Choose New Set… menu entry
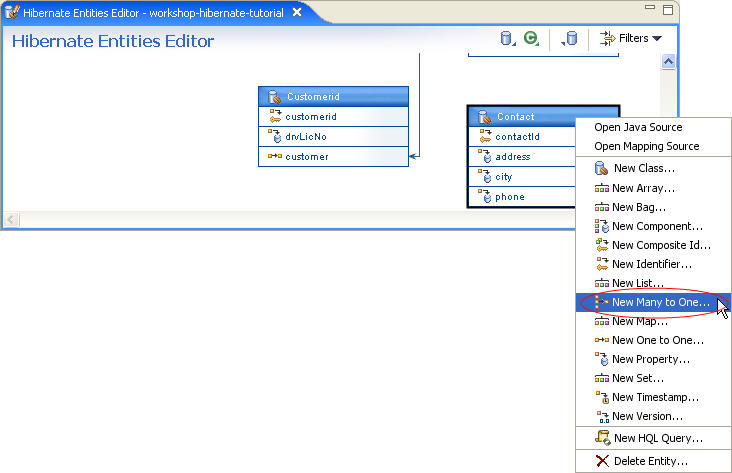The height and width of the screenshot is (473, 732). point(653,378)
